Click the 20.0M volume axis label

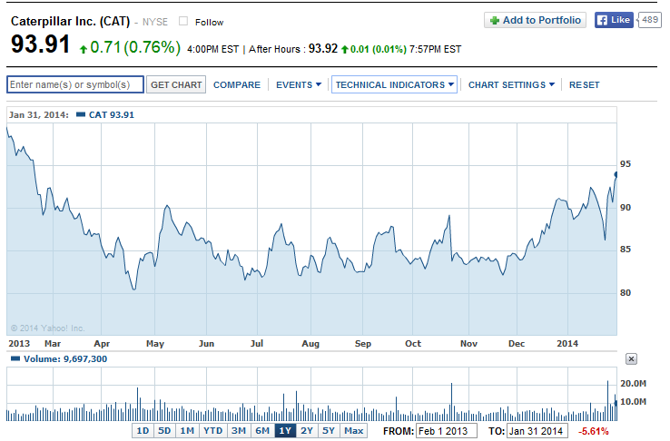click(633, 383)
